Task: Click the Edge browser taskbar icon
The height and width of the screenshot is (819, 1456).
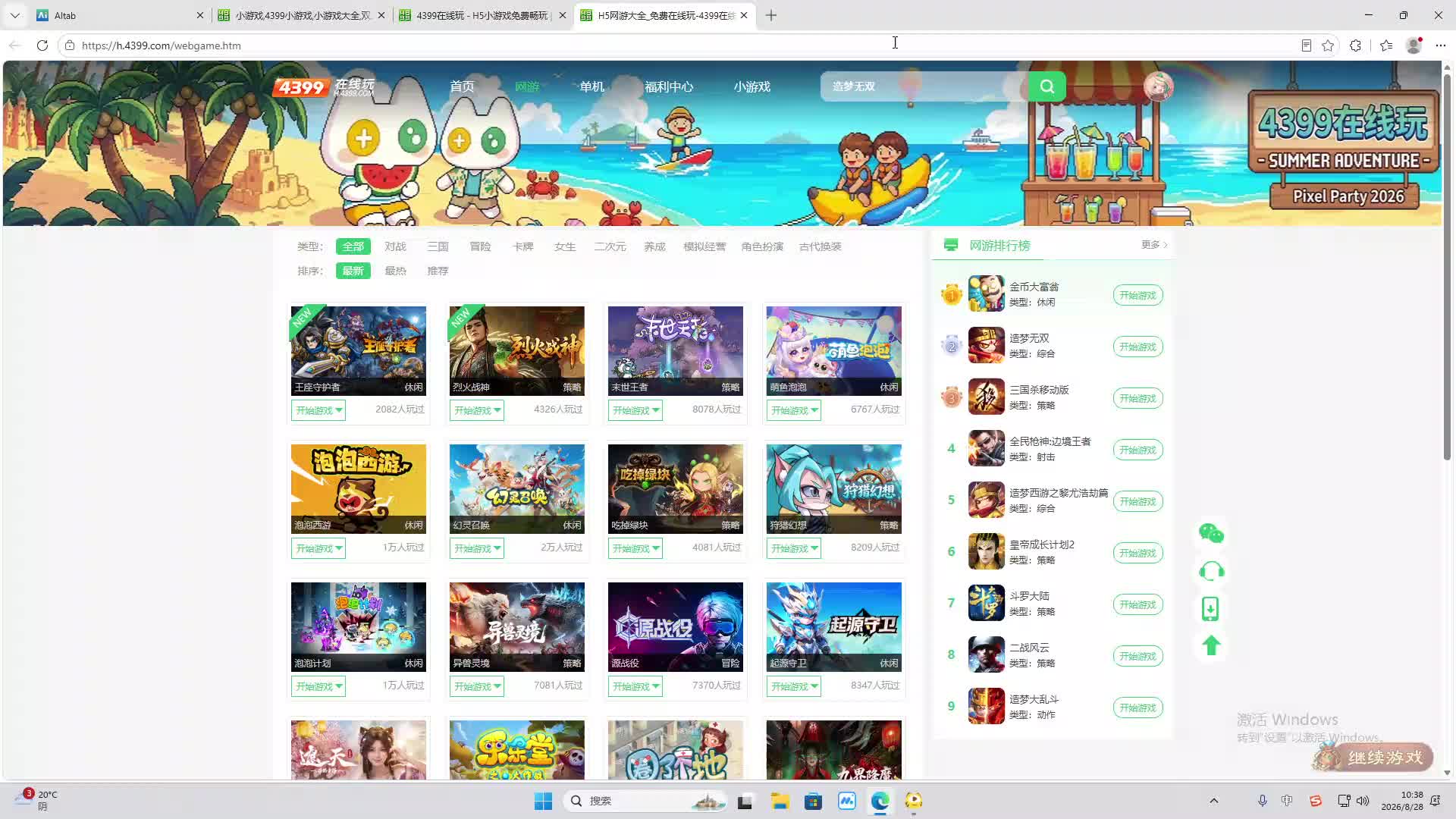Action: pyautogui.click(x=880, y=801)
